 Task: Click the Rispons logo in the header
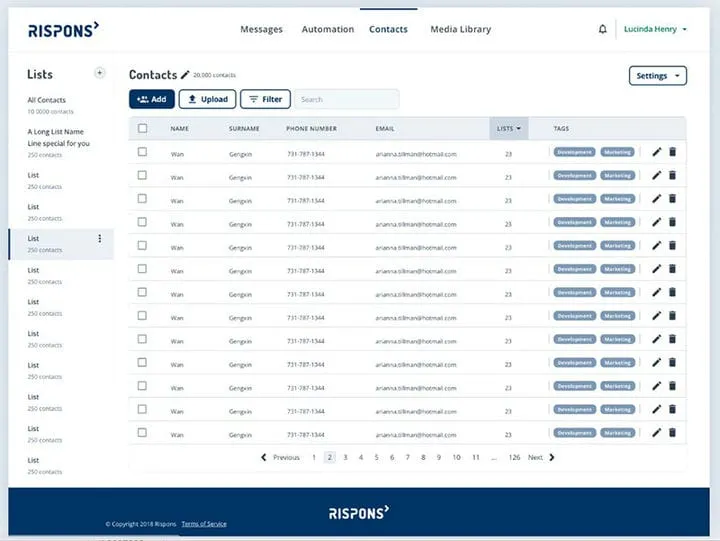63,30
